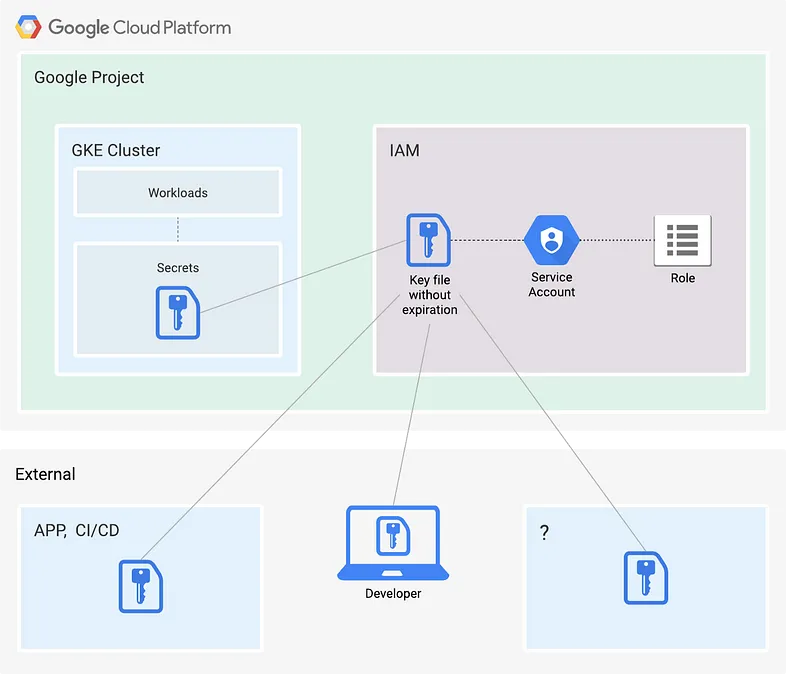
Task: Click the Google Cloud Platform hexagon logo
Action: click(x=28, y=27)
